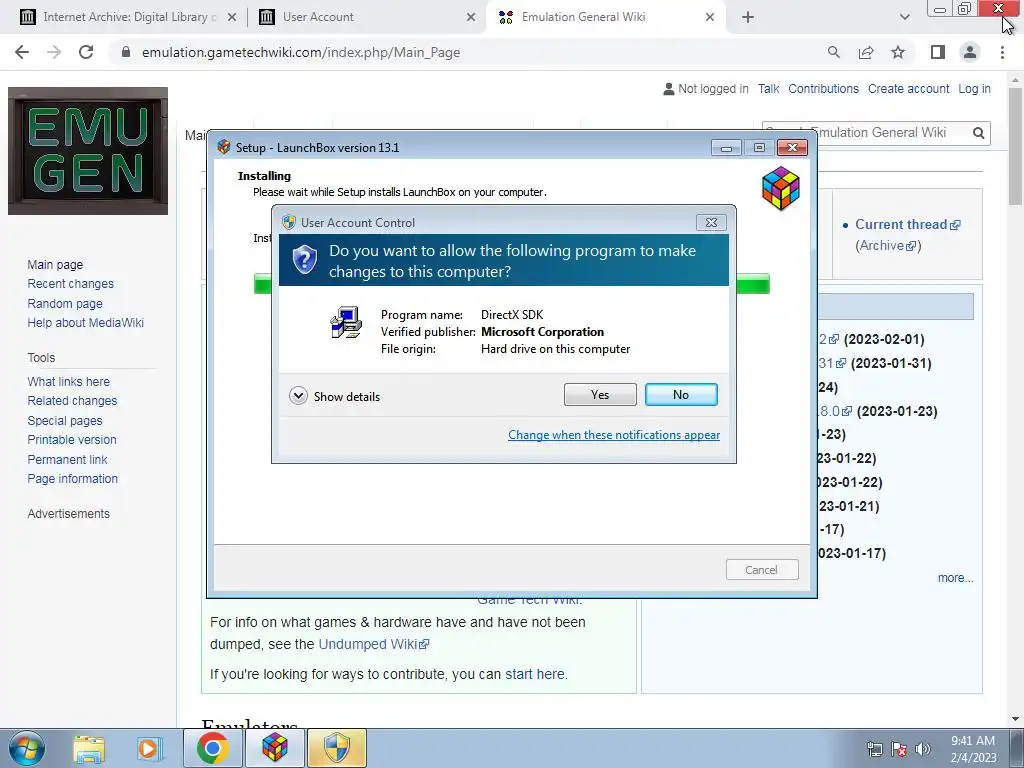Image resolution: width=1024 pixels, height=768 pixels.
Task: Open Windows Media Player from taskbar
Action: coord(148,748)
